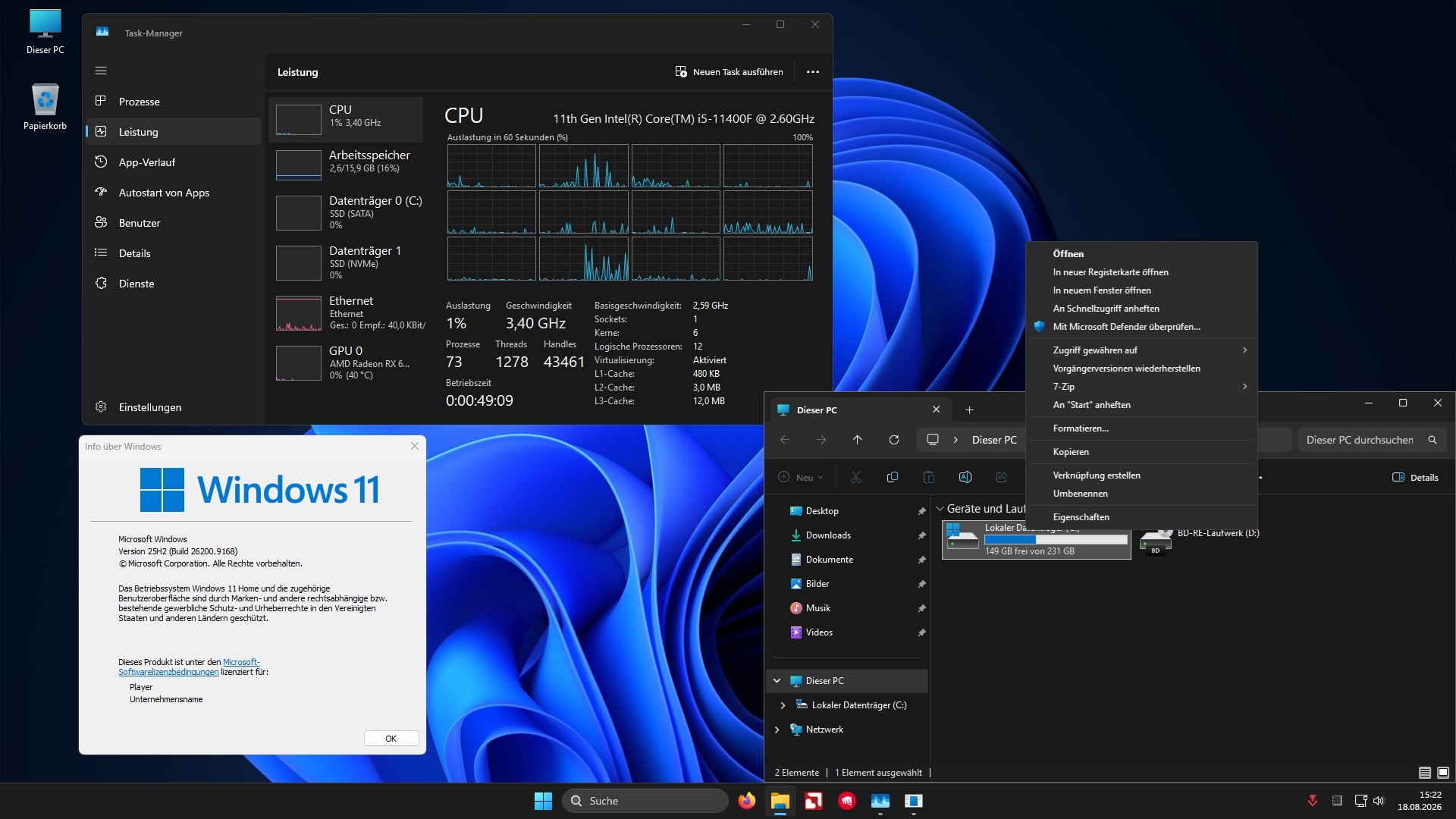This screenshot has height=819, width=1456.
Task: Expand the address bar chevron before Dieser PC
Action: point(955,440)
